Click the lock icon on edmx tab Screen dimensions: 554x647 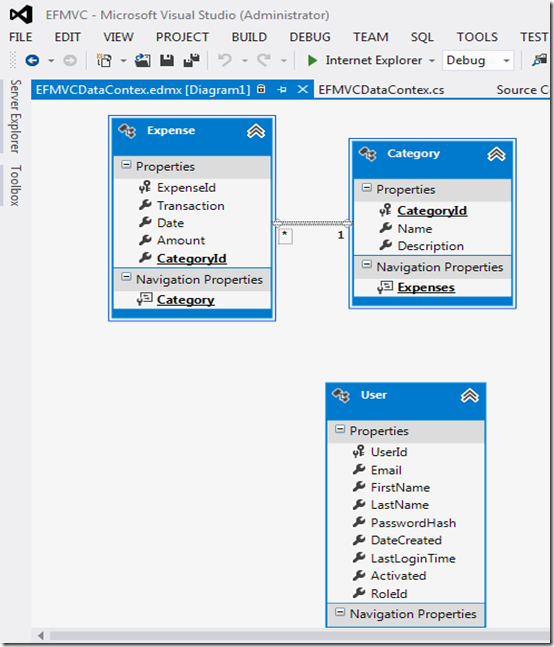261,89
